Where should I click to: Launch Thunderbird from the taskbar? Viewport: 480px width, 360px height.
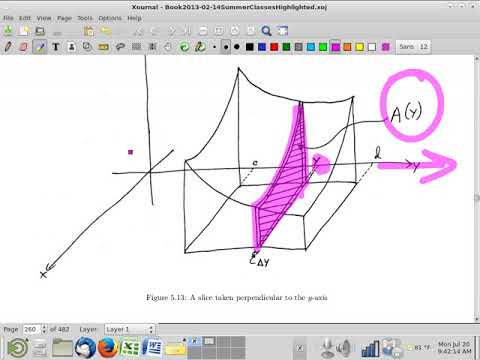pos(85,348)
